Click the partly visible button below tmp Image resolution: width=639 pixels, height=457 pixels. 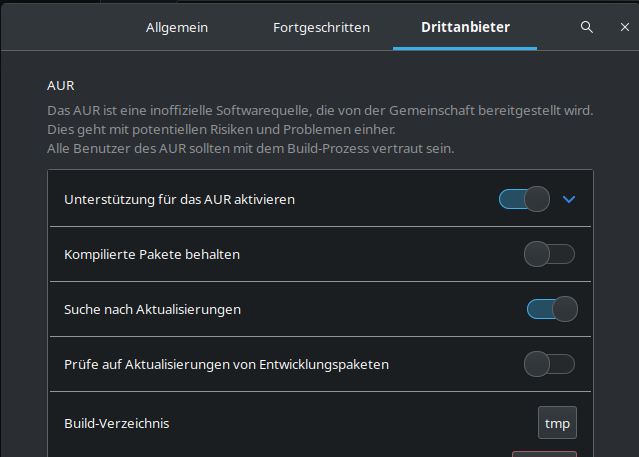(544, 453)
